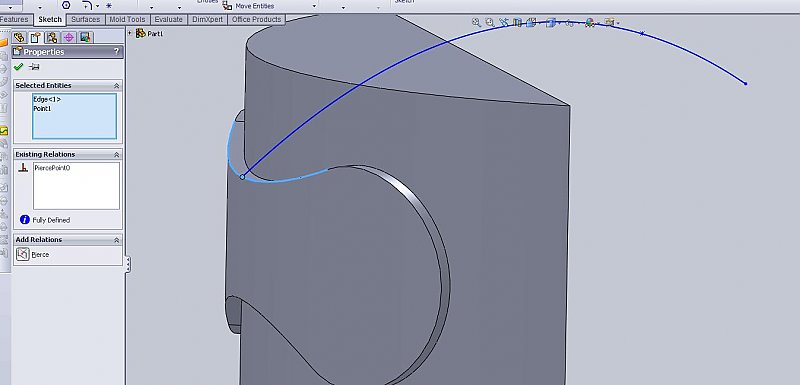Switch to the Surfaces tab
Viewport: 800px width, 385px height.
(x=85, y=19)
